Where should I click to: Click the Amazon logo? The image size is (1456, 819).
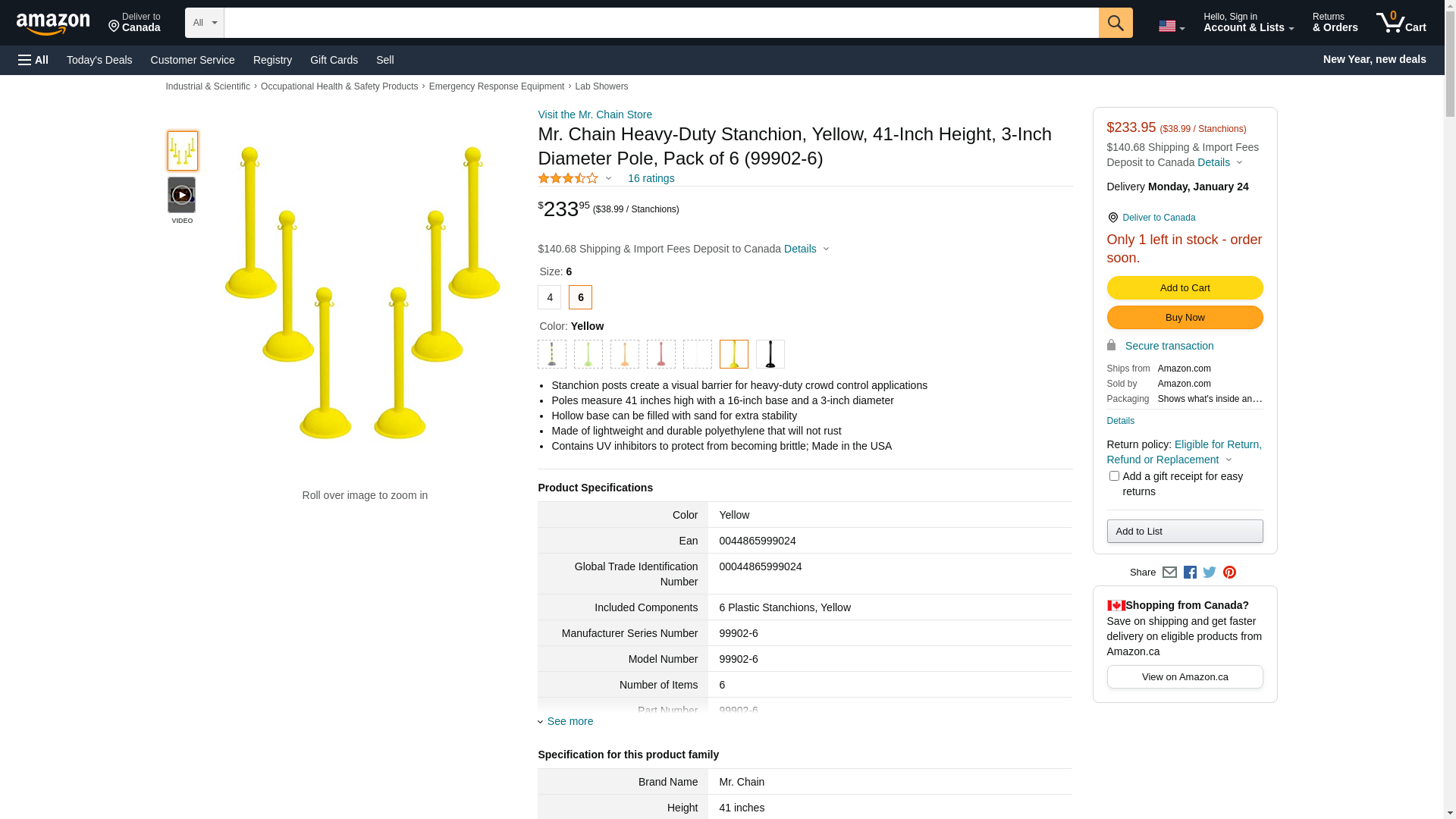point(53,24)
